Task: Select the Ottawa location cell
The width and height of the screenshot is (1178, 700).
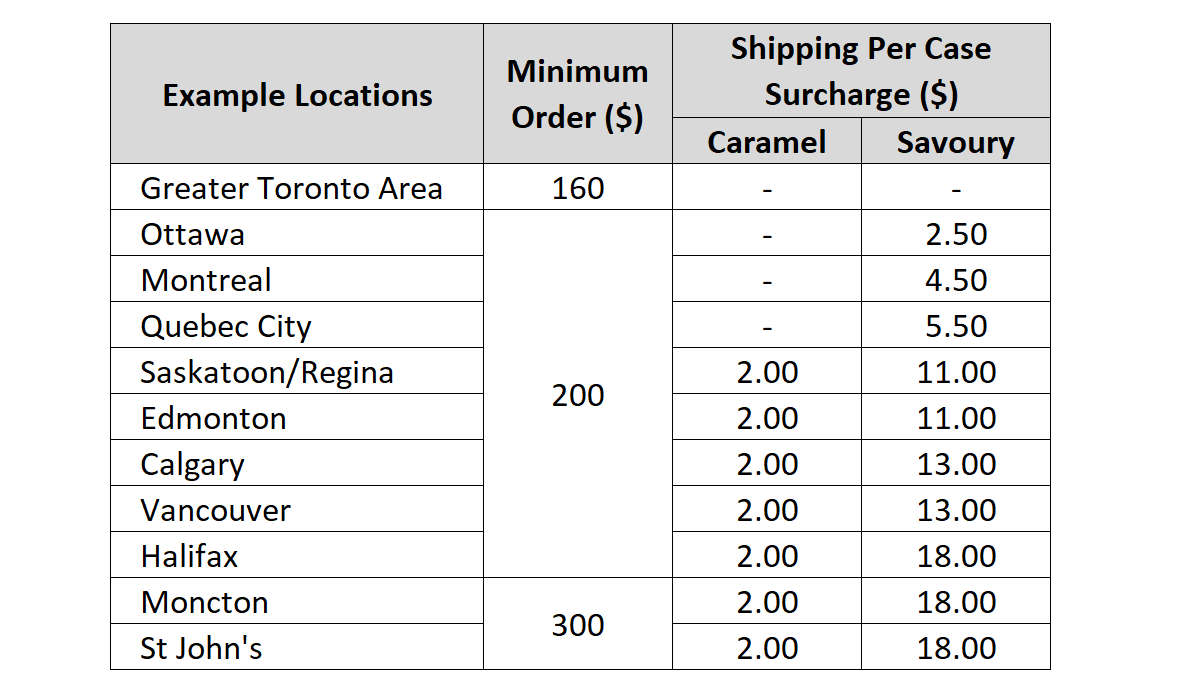Action: tap(193, 234)
